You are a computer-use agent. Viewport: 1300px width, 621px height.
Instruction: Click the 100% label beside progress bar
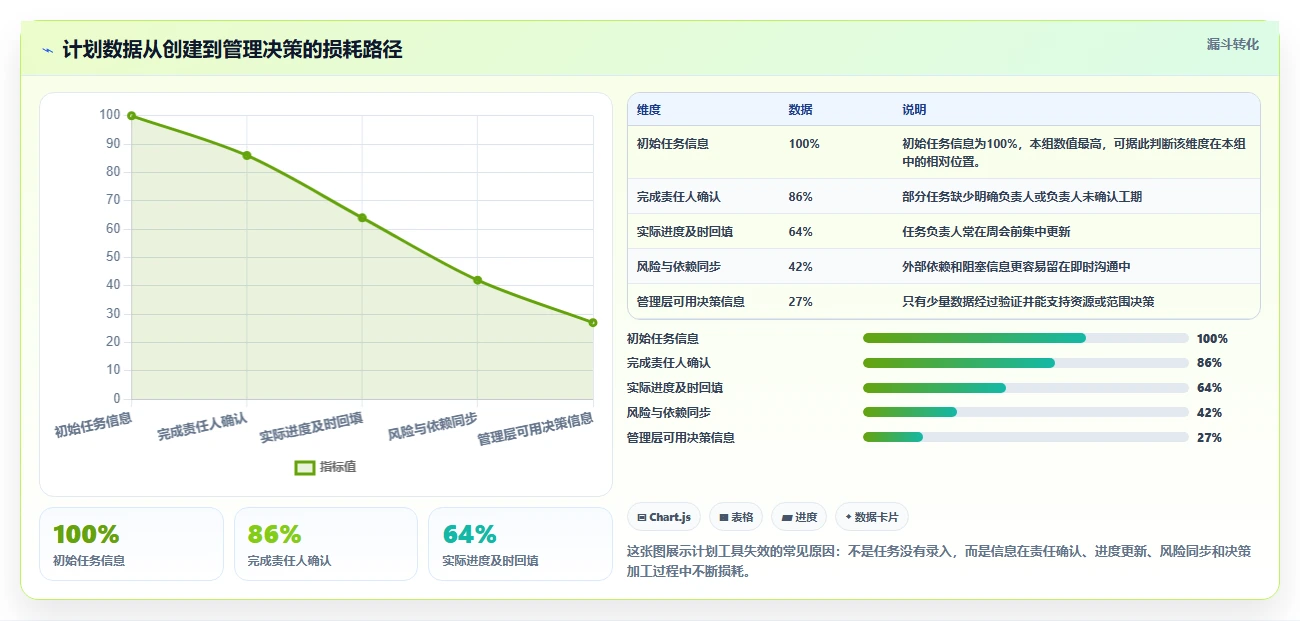point(1212,339)
